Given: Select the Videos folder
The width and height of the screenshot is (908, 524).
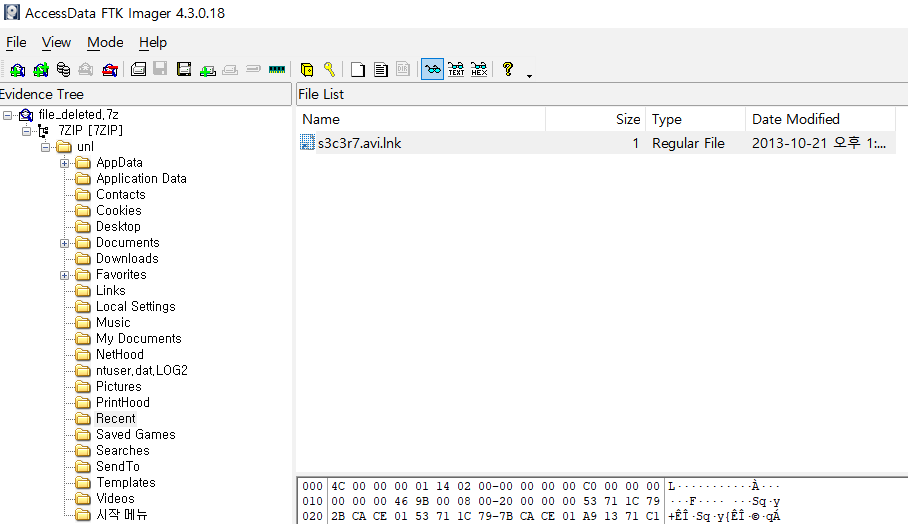Looking at the screenshot, I should click(115, 499).
